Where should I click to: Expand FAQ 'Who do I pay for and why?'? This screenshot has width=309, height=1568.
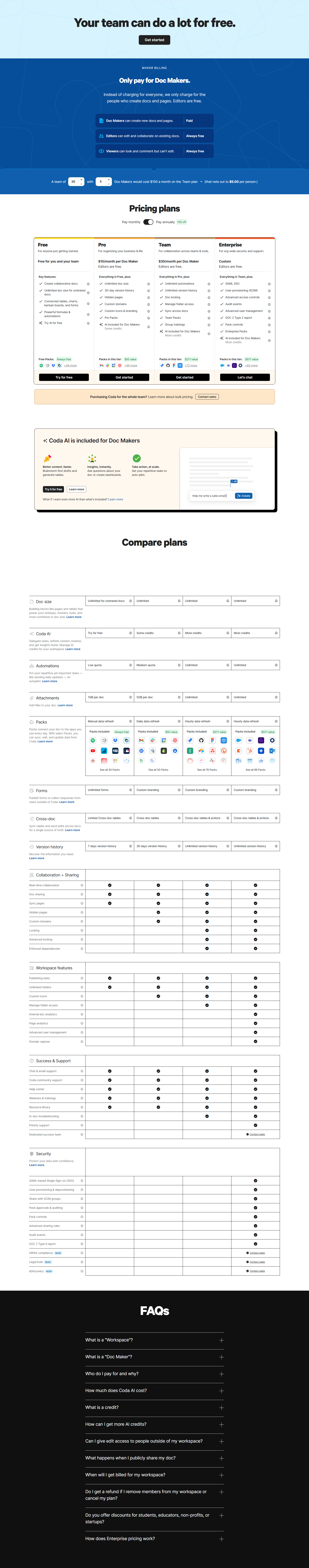[x=154, y=1374]
